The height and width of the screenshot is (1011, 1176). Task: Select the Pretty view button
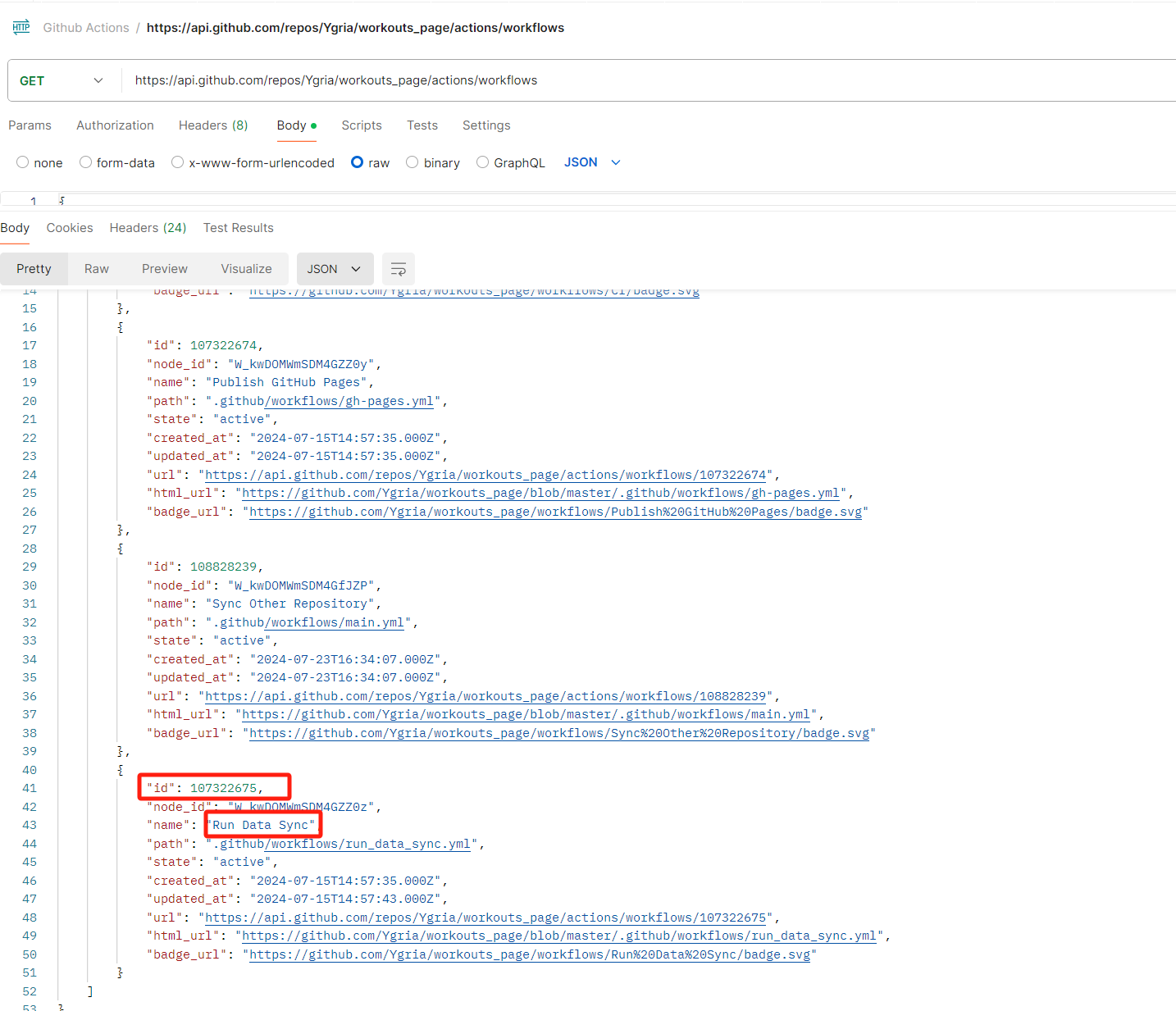coord(34,269)
